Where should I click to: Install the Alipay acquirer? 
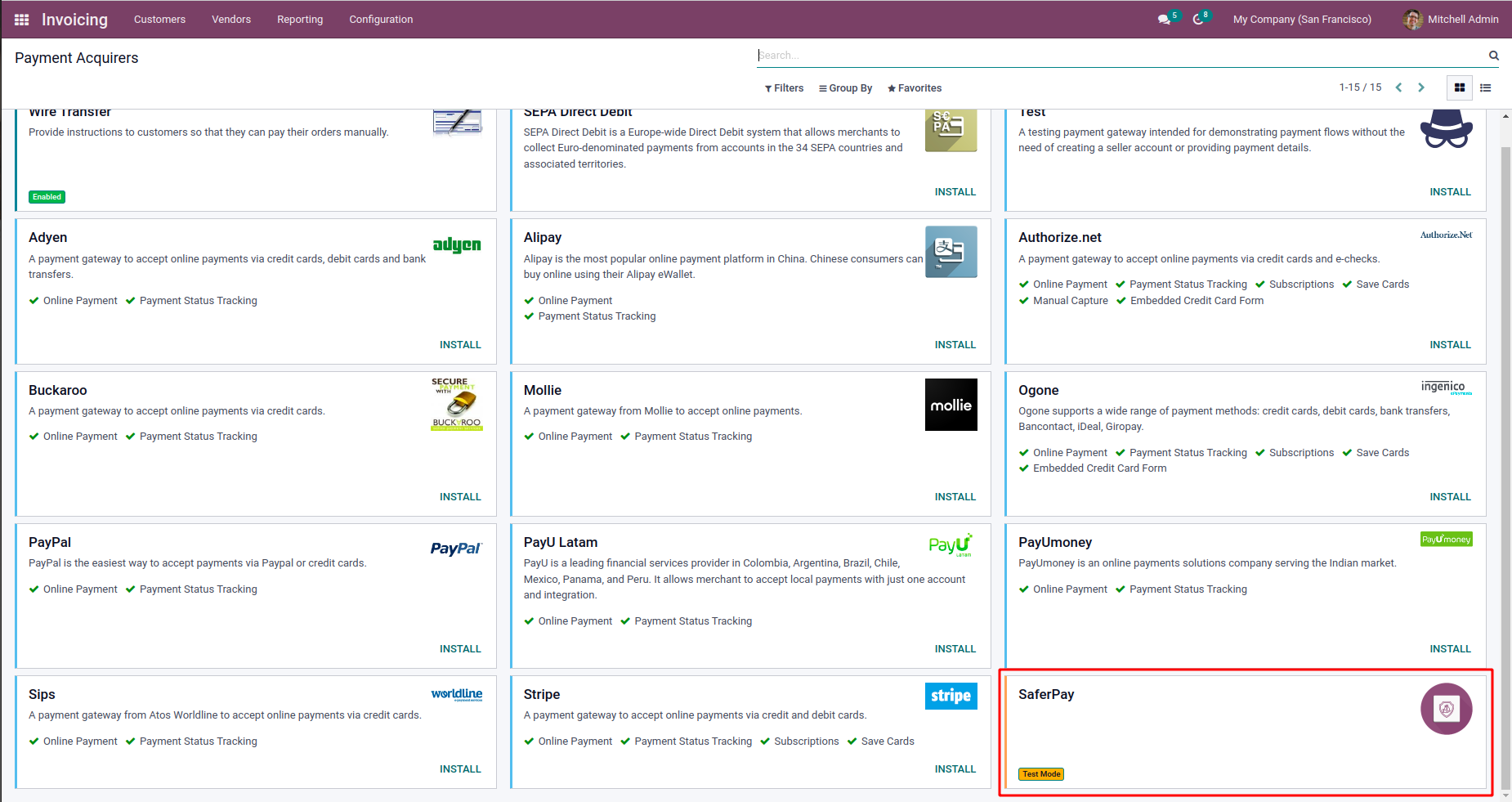pos(955,345)
